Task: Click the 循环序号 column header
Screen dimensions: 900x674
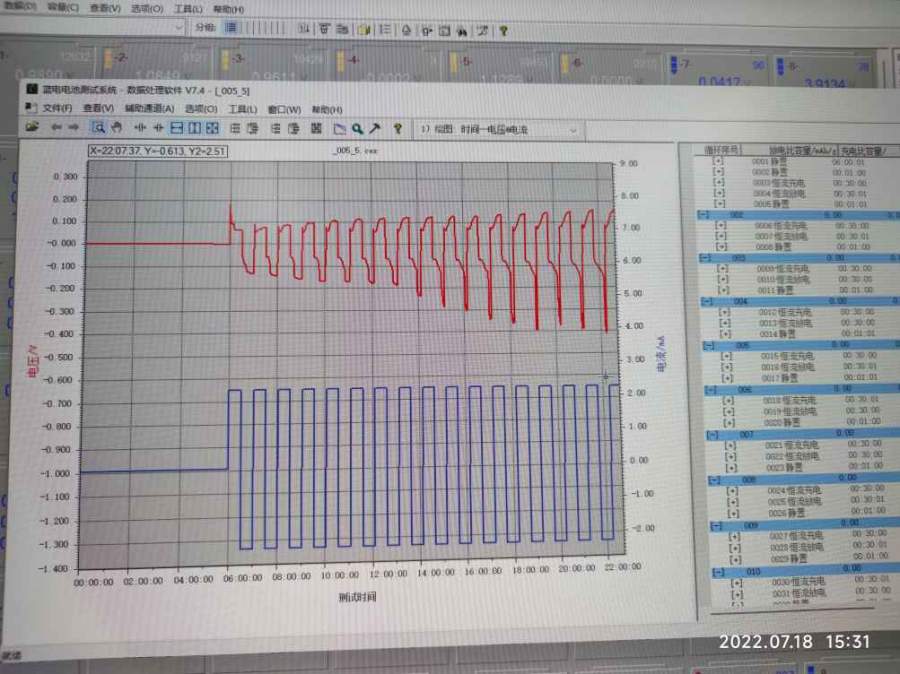Action: pos(723,149)
